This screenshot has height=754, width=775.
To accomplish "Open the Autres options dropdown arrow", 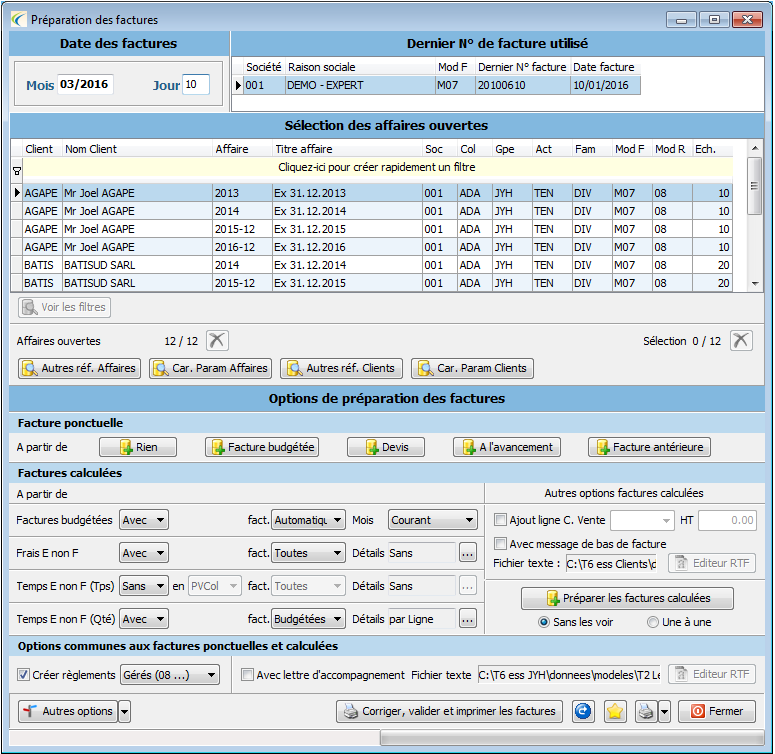I will tap(125, 711).
